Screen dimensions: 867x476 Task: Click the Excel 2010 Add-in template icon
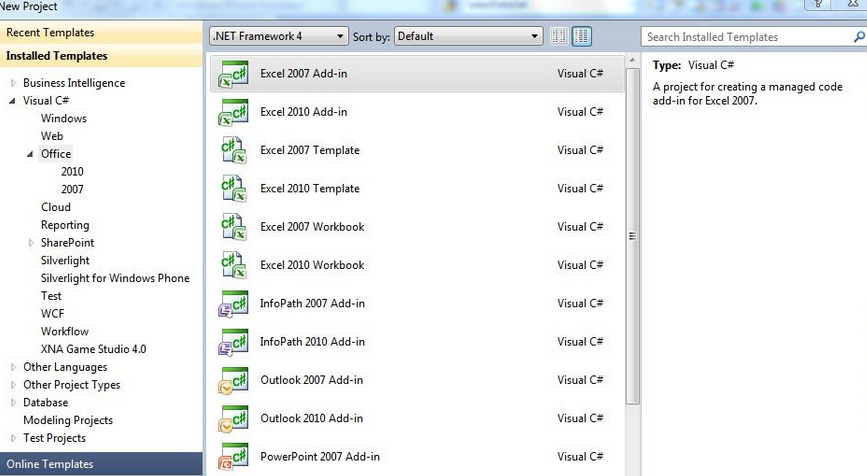(233, 112)
